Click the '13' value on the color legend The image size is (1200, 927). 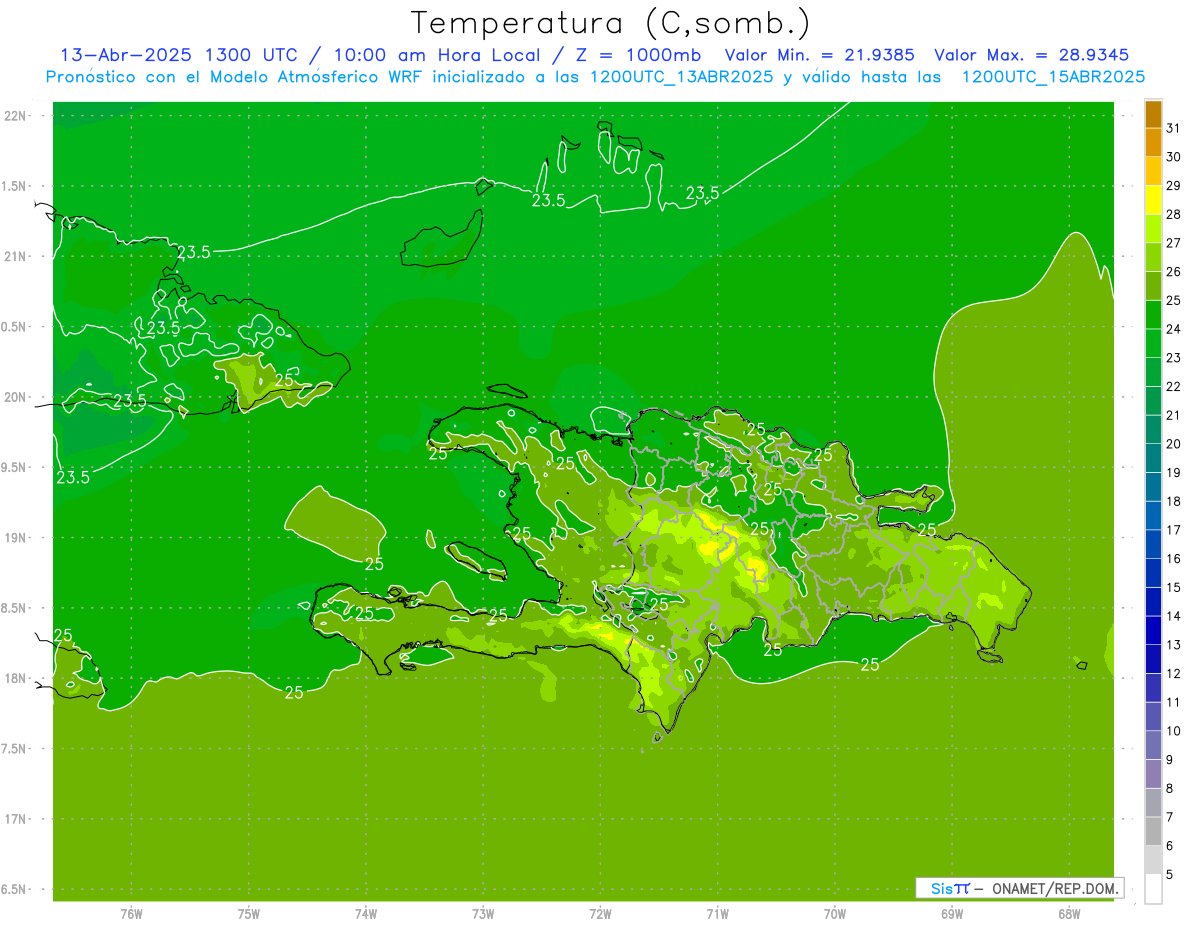1173,645
